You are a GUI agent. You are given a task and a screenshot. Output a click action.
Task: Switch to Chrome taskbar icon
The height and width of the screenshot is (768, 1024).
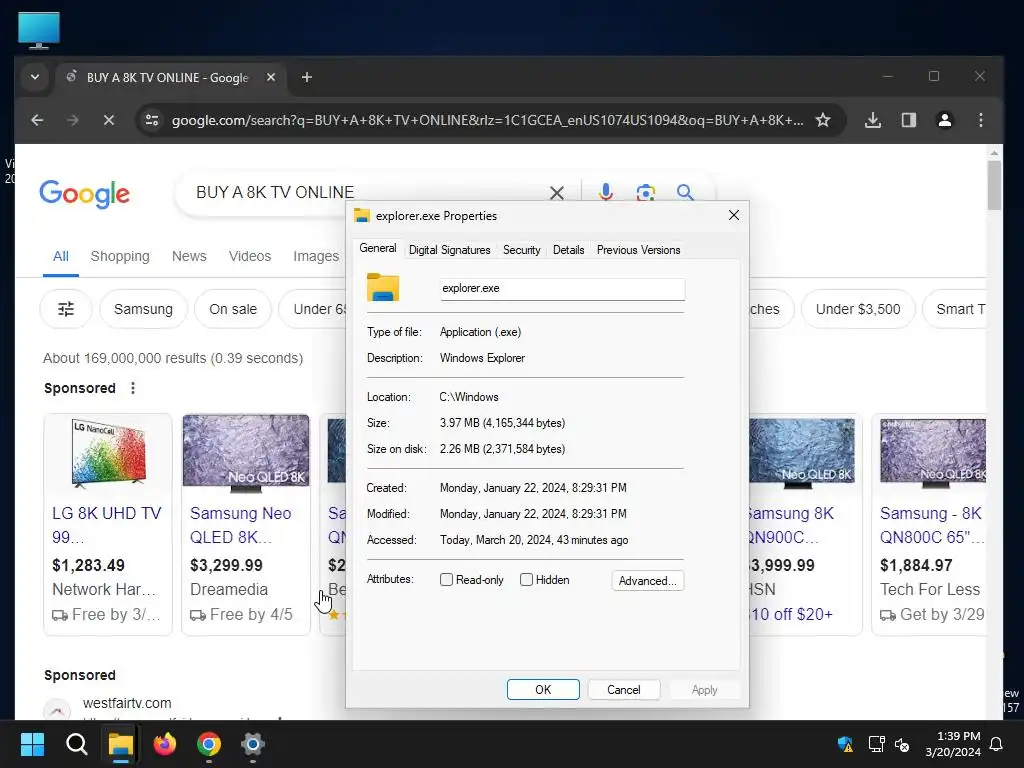coord(209,744)
